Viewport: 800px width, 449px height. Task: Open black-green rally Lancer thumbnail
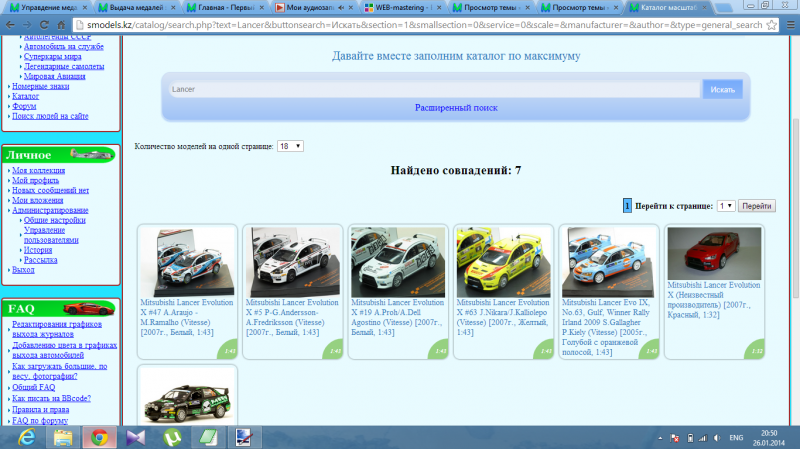point(187,397)
